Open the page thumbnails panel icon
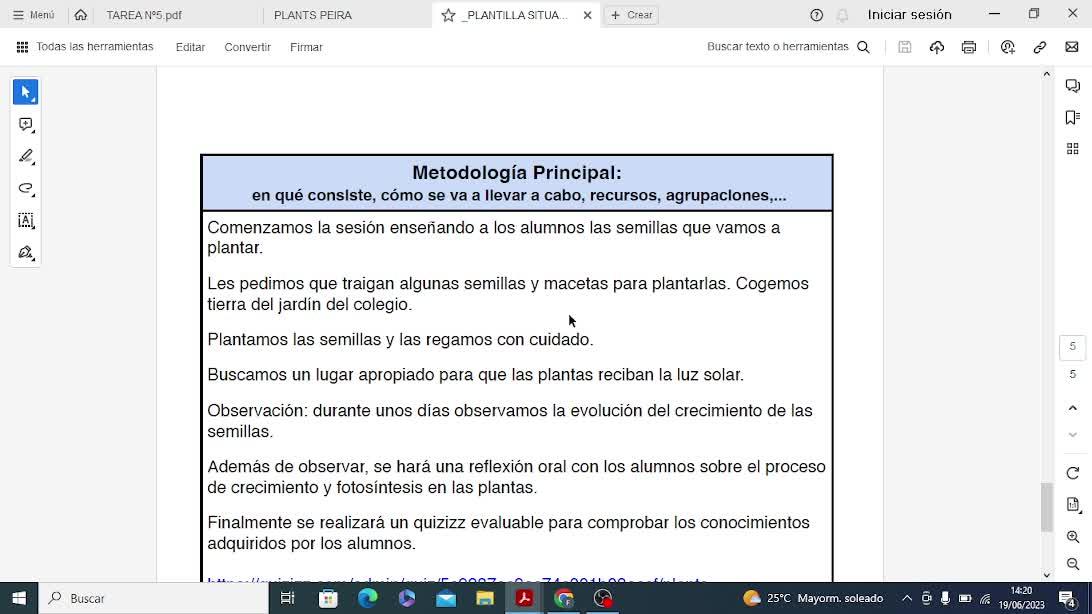Screen dimensions: 1092x614 point(1072,149)
